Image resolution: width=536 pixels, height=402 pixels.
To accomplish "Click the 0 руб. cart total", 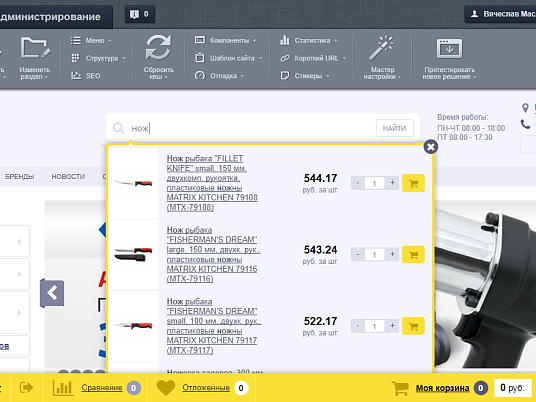I will 512,388.
